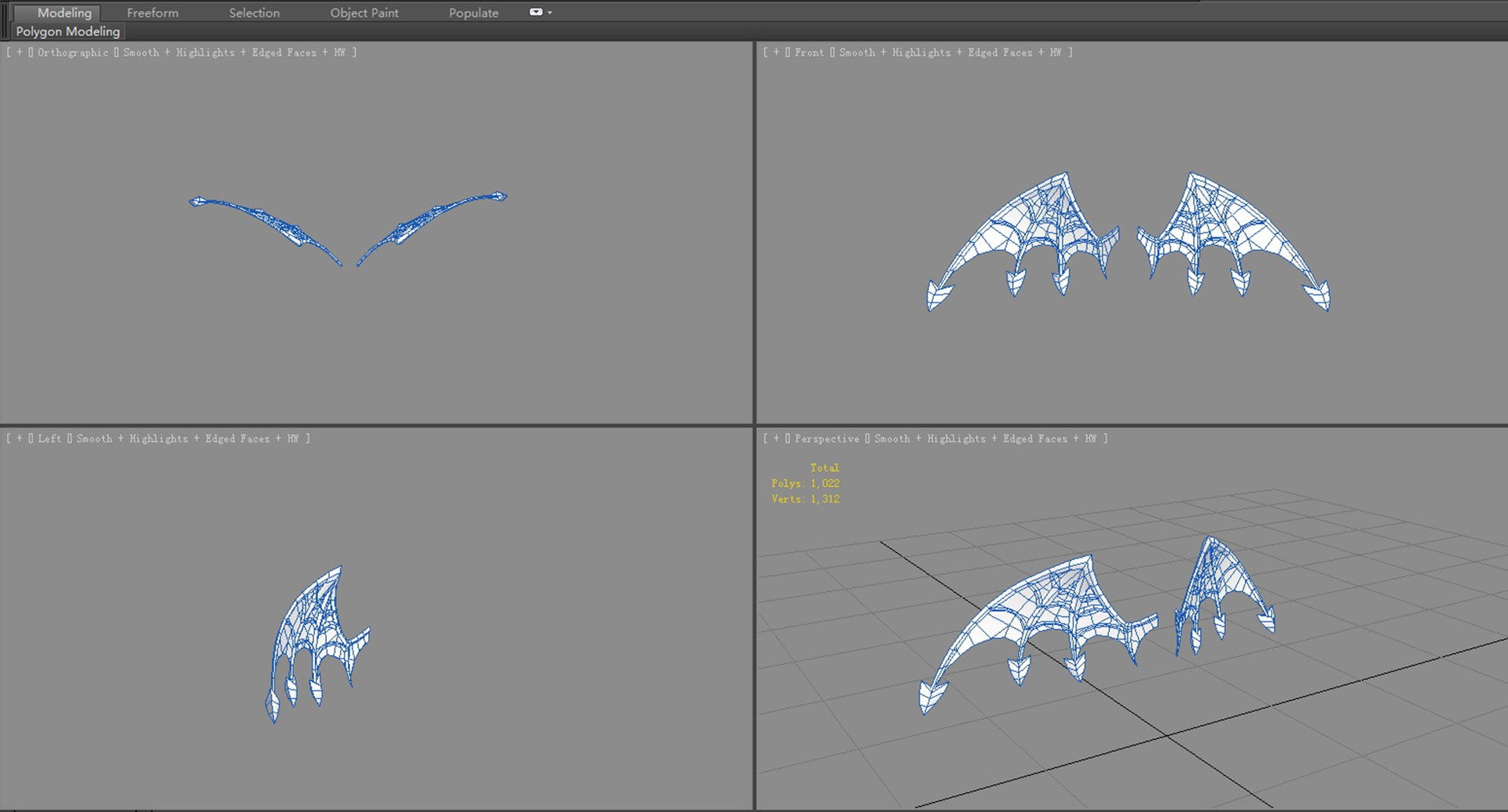Switch to the Object Paint tab

(x=364, y=13)
